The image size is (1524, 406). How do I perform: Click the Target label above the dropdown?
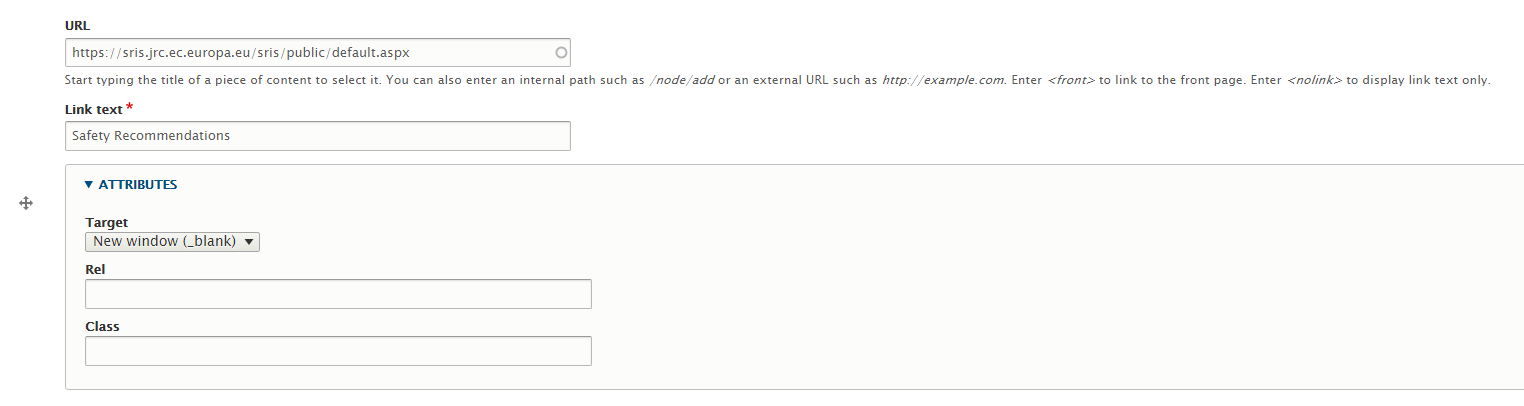pyautogui.click(x=107, y=222)
